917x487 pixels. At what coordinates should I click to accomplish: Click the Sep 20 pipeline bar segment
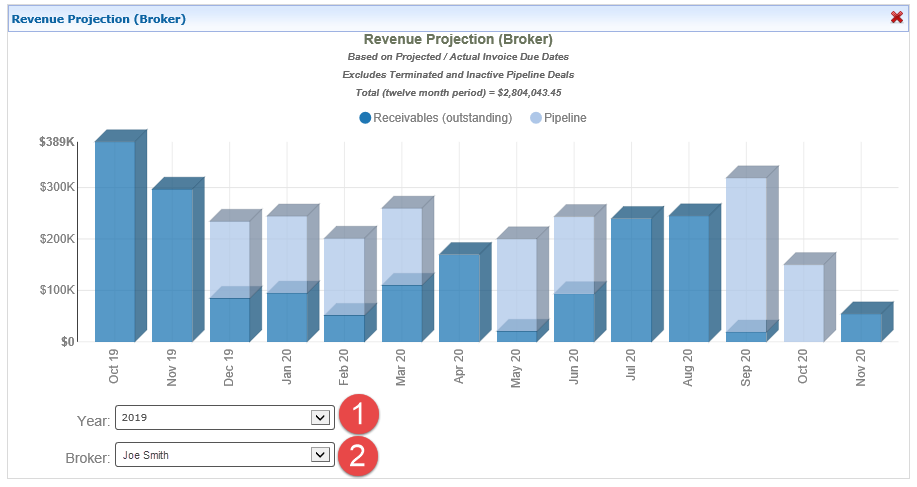pos(746,255)
